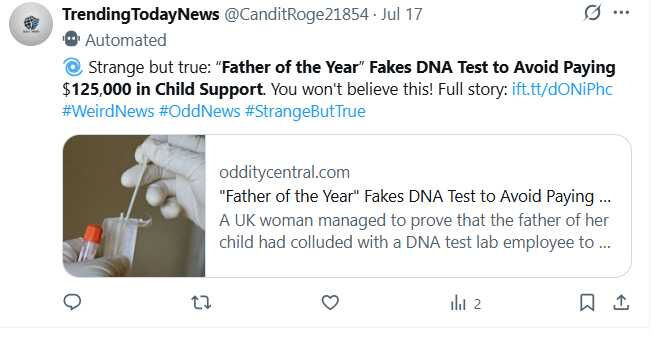Open the #StrangeButTrue hashtag
This screenshot has height=364, width=653.
[x=305, y=111]
